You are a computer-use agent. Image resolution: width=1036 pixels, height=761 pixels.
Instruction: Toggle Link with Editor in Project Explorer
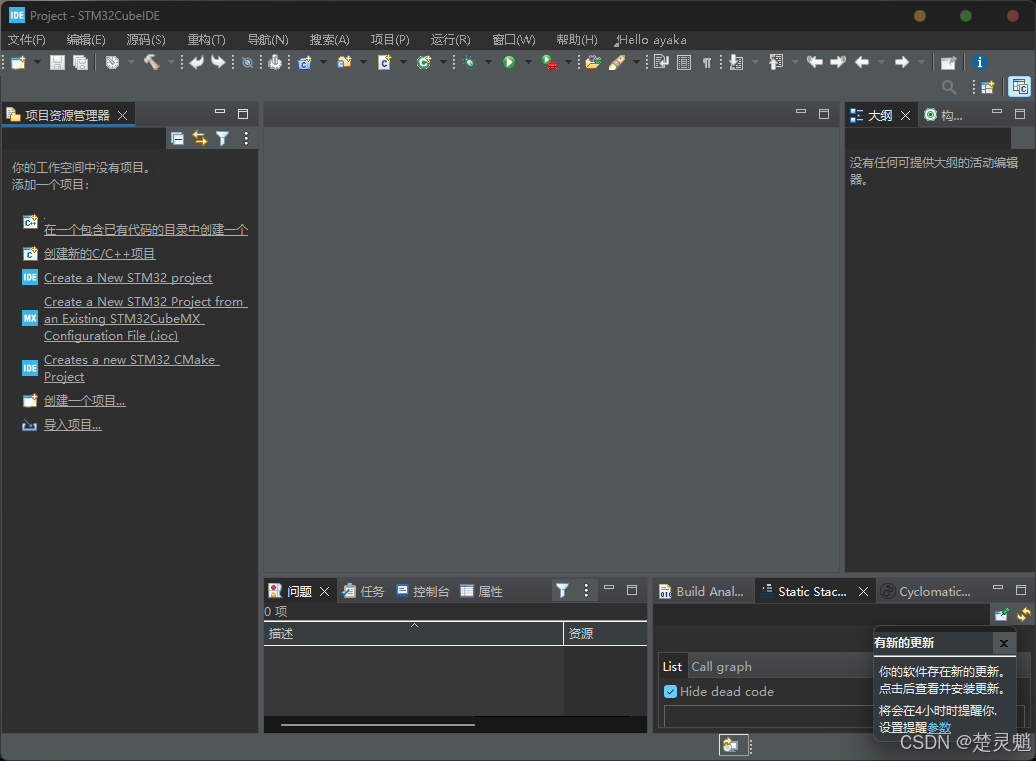(200, 138)
